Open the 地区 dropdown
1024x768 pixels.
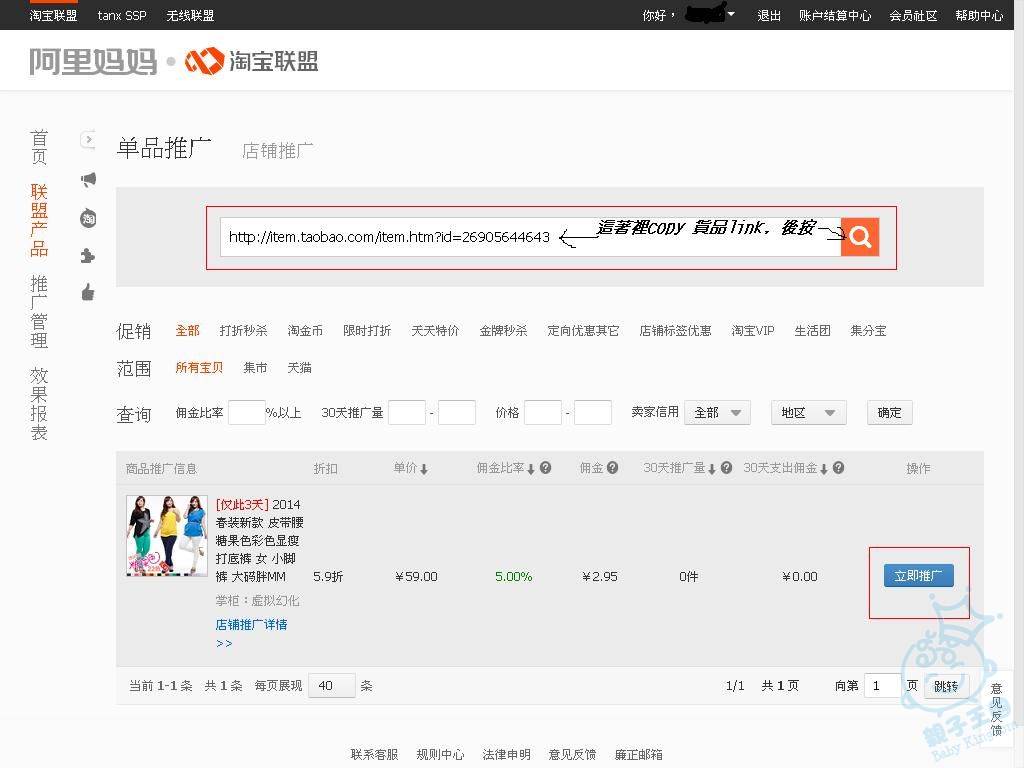[x=808, y=413]
